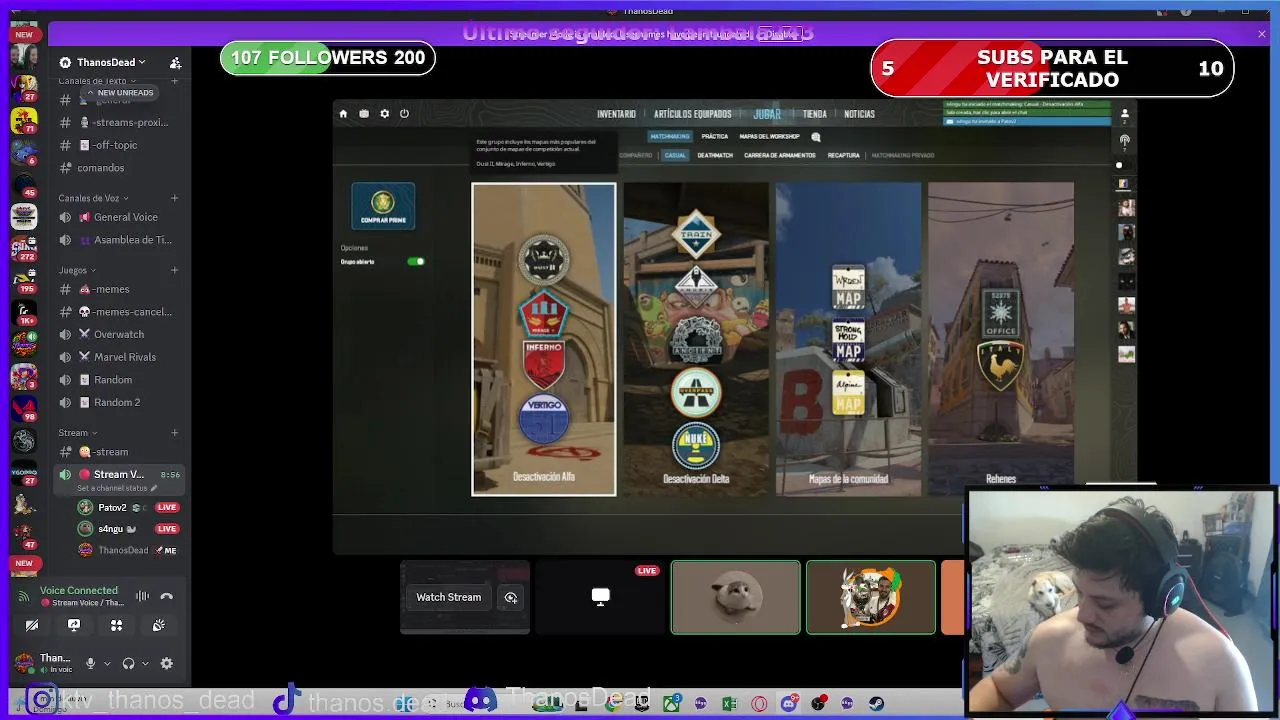Disconnect from voice channel
Image resolution: width=1280 pixels, height=720 pixels.
(x=167, y=596)
